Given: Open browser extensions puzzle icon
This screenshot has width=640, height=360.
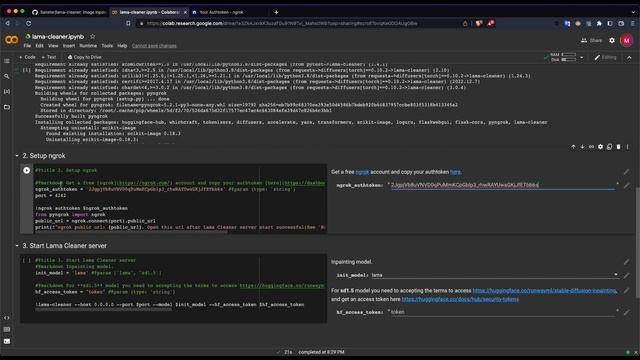Looking at the screenshot, I should (x=599, y=24).
